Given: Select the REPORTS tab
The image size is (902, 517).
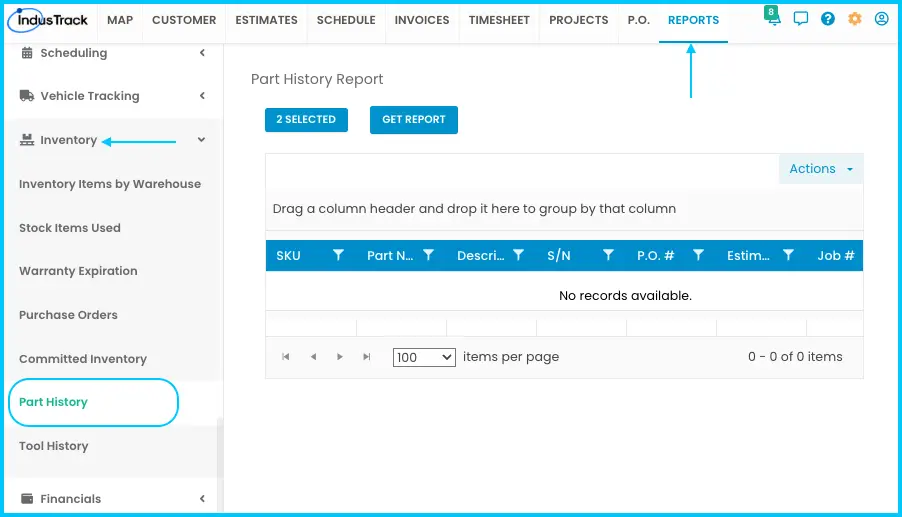Looking at the screenshot, I should [693, 20].
